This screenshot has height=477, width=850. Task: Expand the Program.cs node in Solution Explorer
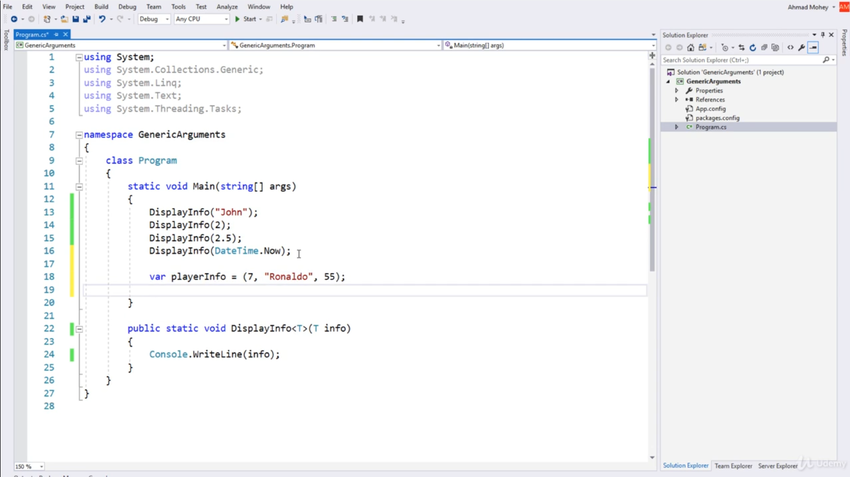[x=677, y=127]
